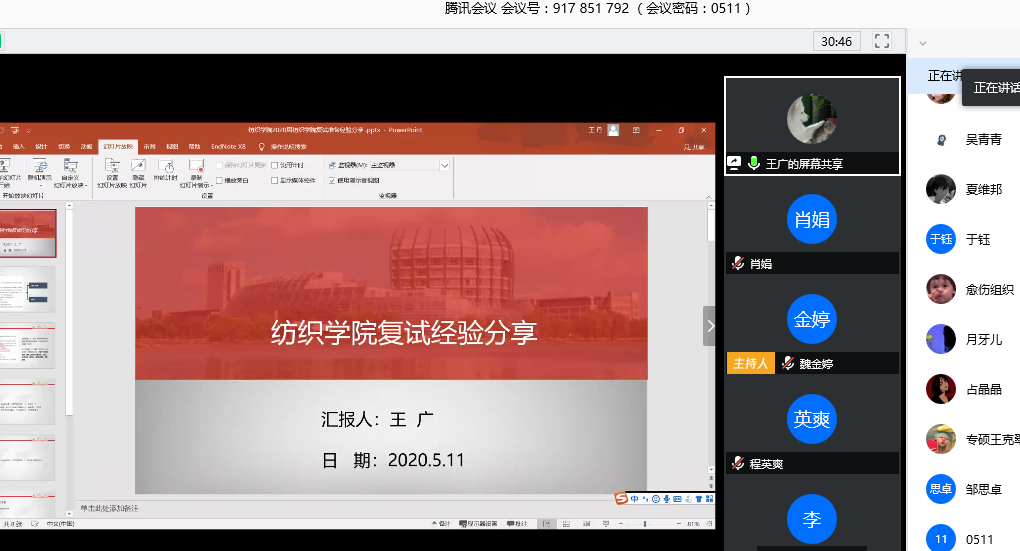Click the Sogou input method logo
This screenshot has height=551, width=1020.
(x=620, y=499)
